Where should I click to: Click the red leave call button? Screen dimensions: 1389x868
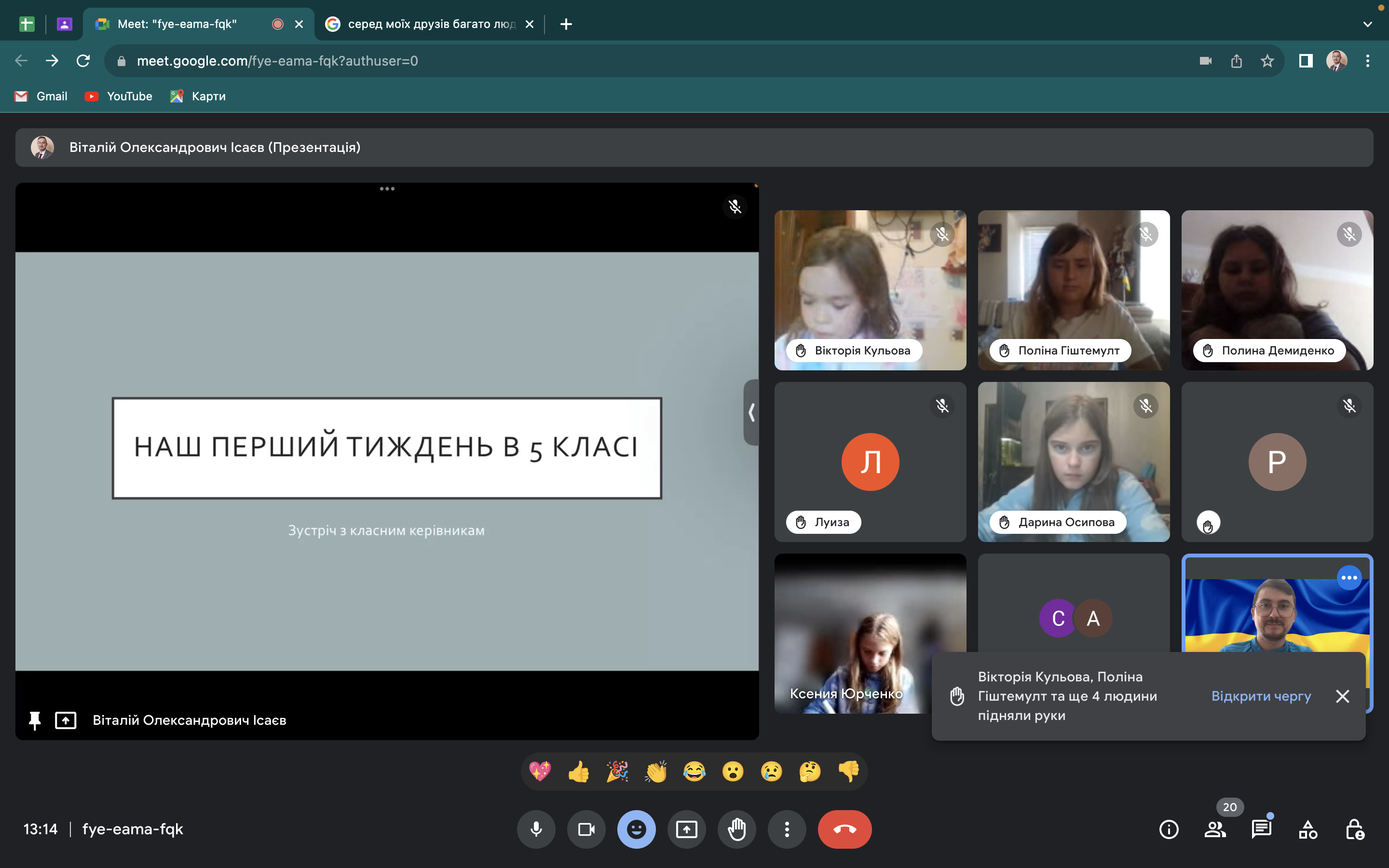tap(844, 829)
